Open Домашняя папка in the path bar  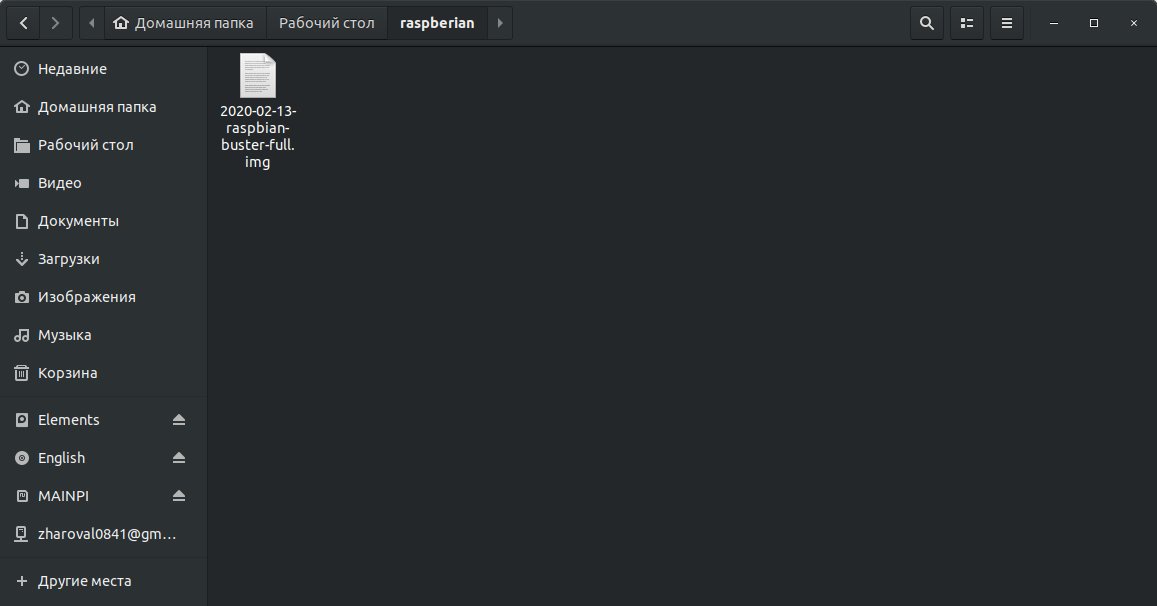184,23
